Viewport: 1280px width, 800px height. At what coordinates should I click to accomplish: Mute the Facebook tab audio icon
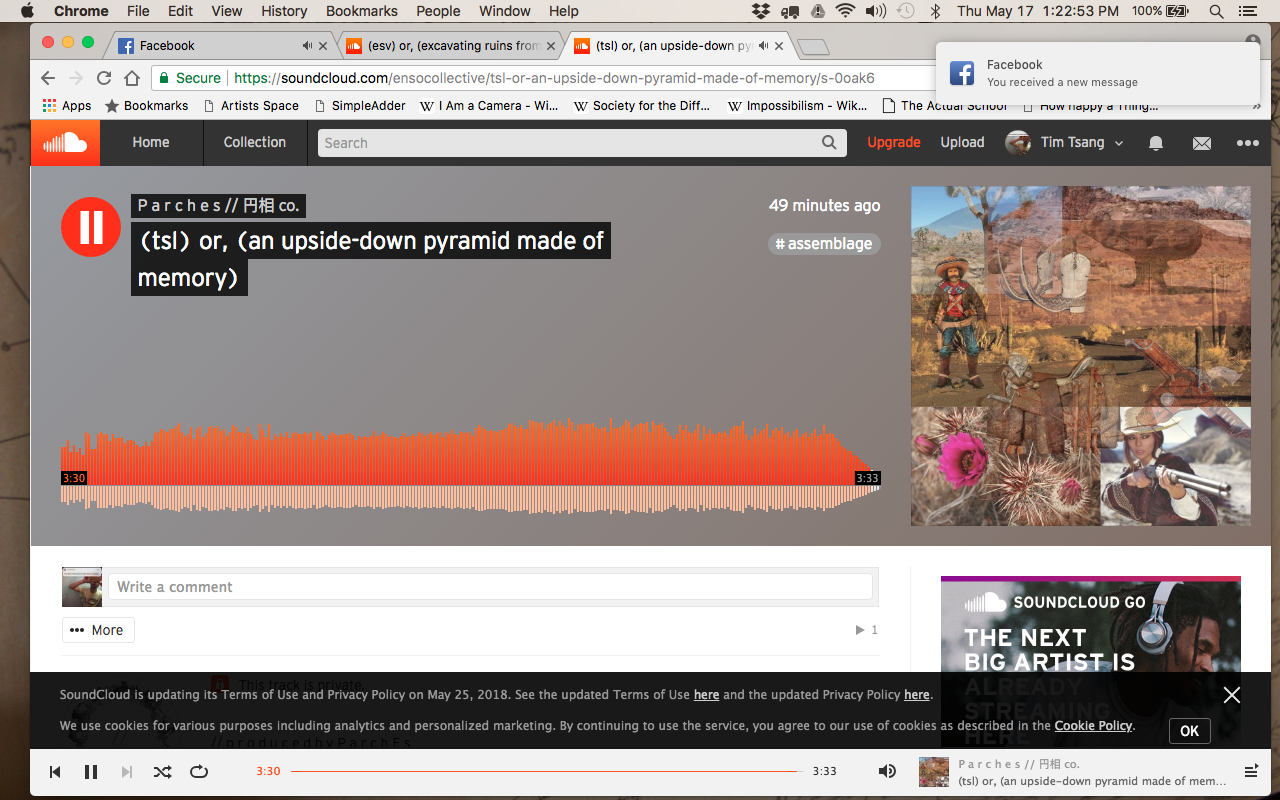pos(307,45)
